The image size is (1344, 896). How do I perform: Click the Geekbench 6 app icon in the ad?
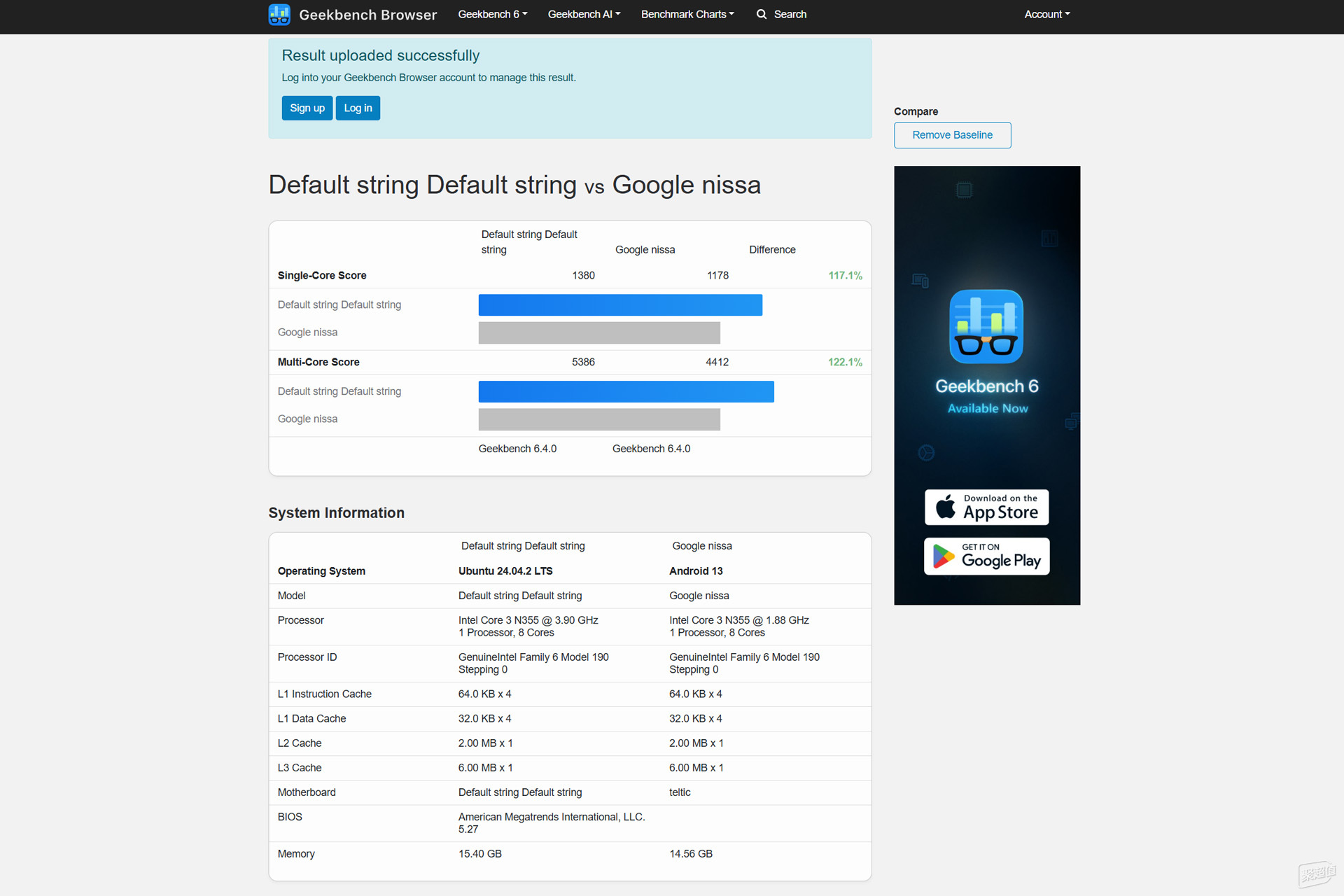point(986,326)
